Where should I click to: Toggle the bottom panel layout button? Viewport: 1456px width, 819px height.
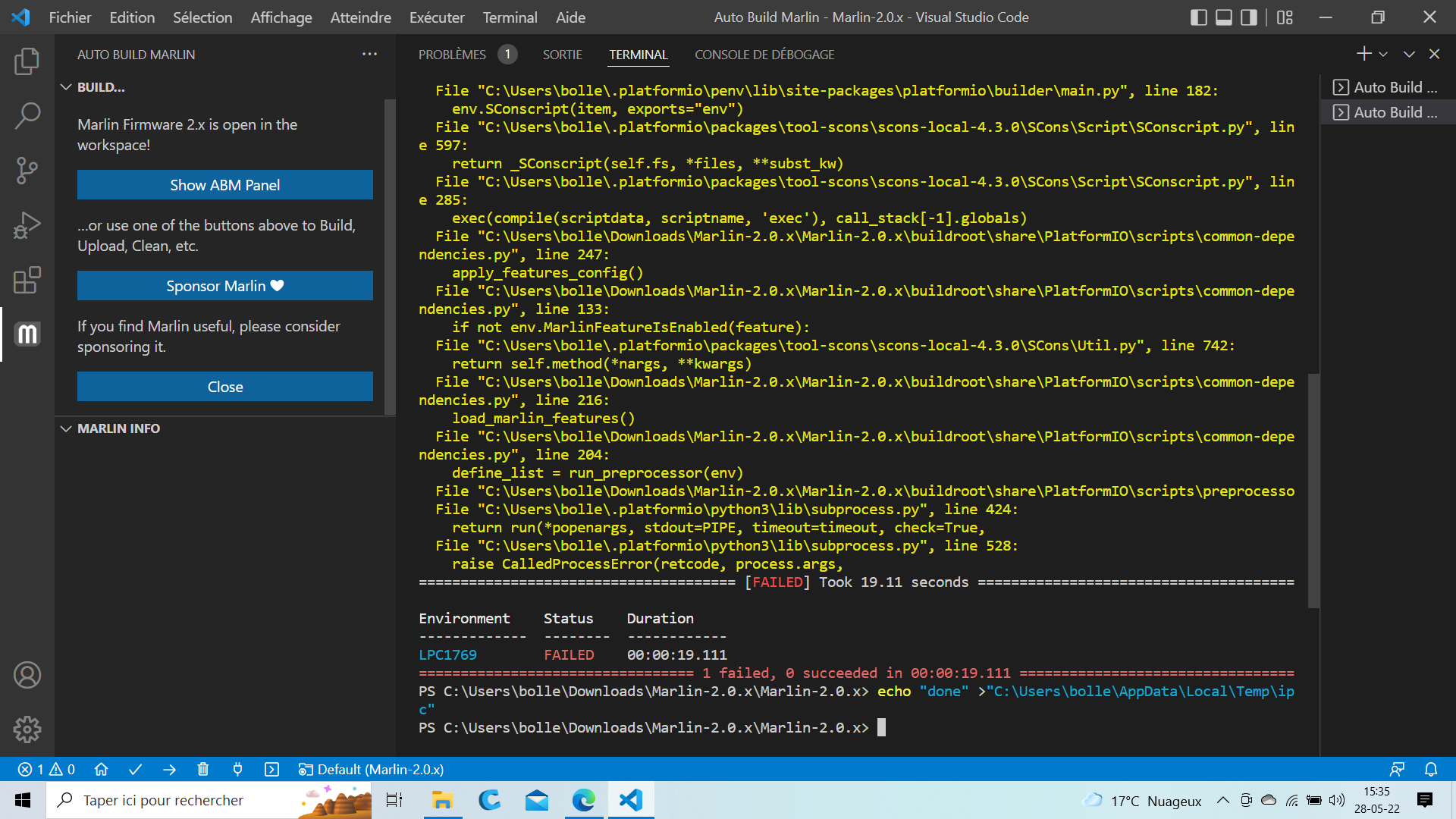[x=1224, y=17]
